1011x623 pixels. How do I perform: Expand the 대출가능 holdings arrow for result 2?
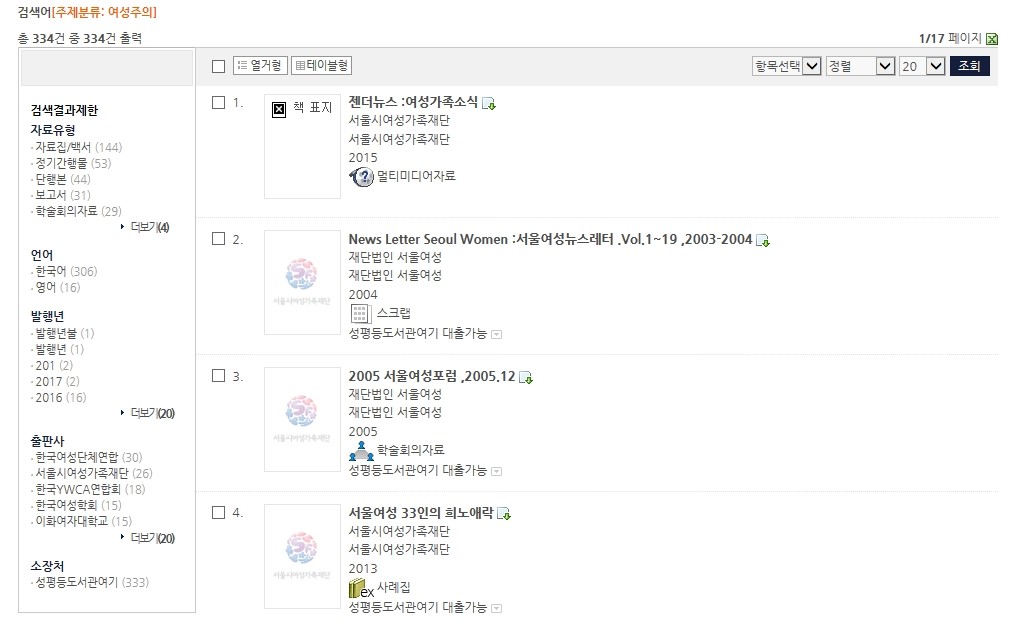pyautogui.click(x=496, y=335)
